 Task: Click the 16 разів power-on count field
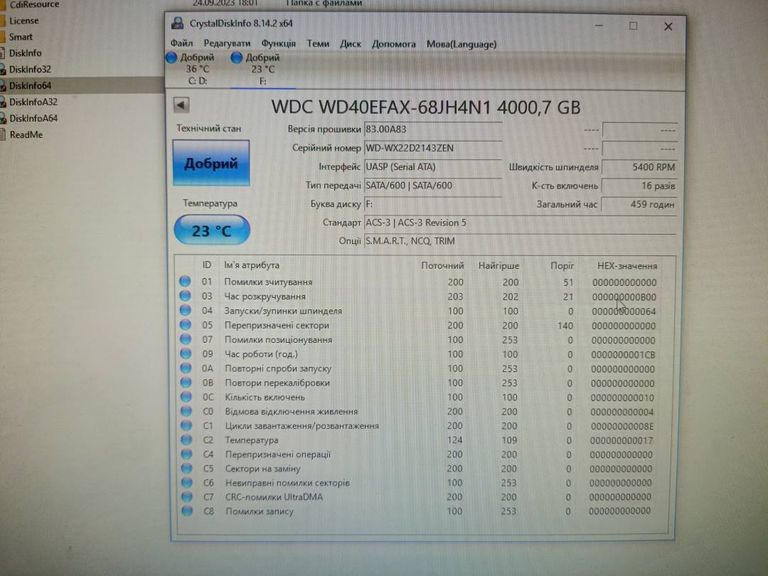click(x=640, y=186)
